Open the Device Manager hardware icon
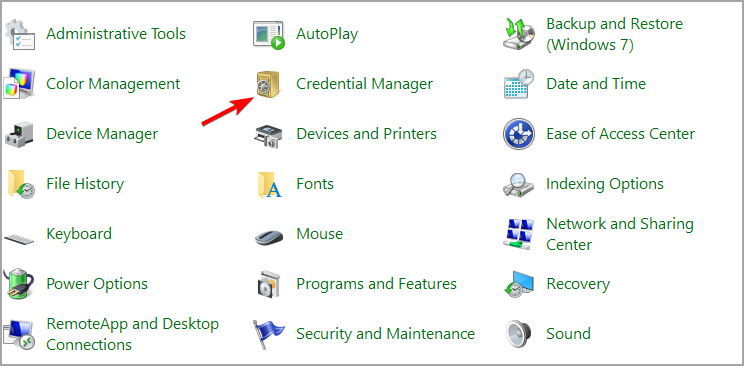The height and width of the screenshot is (366, 744). pyautogui.click(x=19, y=134)
